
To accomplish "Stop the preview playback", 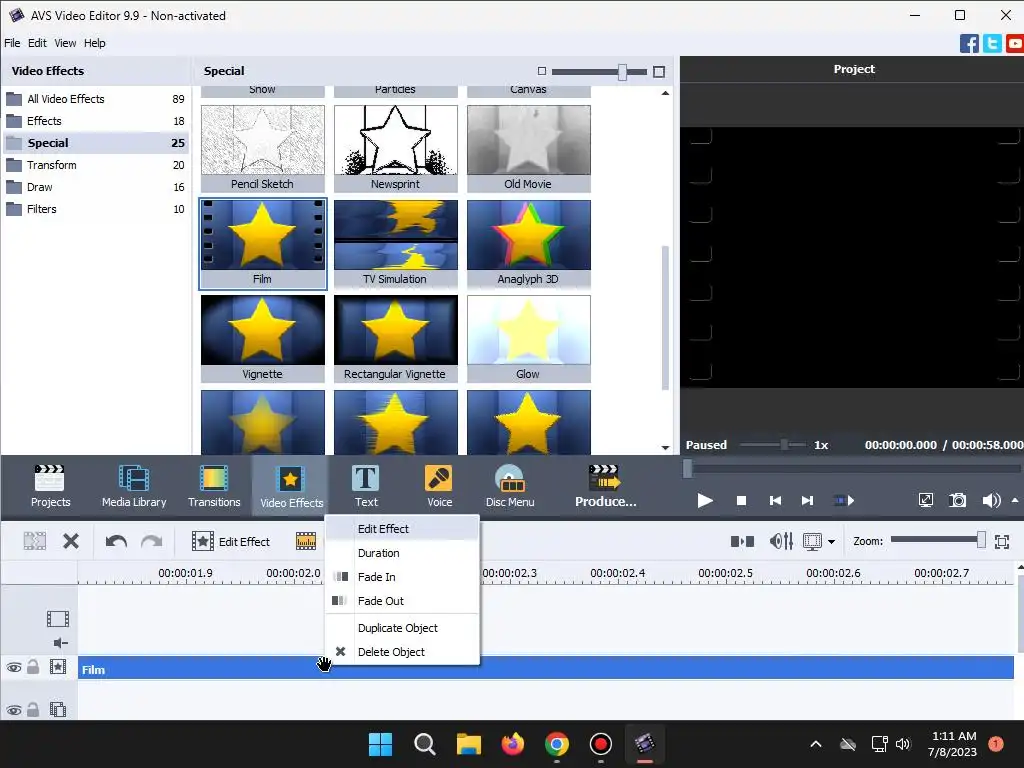I will 741,500.
